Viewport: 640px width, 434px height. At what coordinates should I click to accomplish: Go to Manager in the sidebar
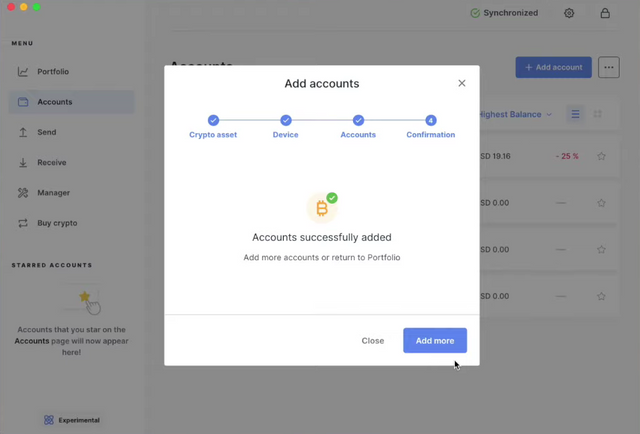point(53,192)
